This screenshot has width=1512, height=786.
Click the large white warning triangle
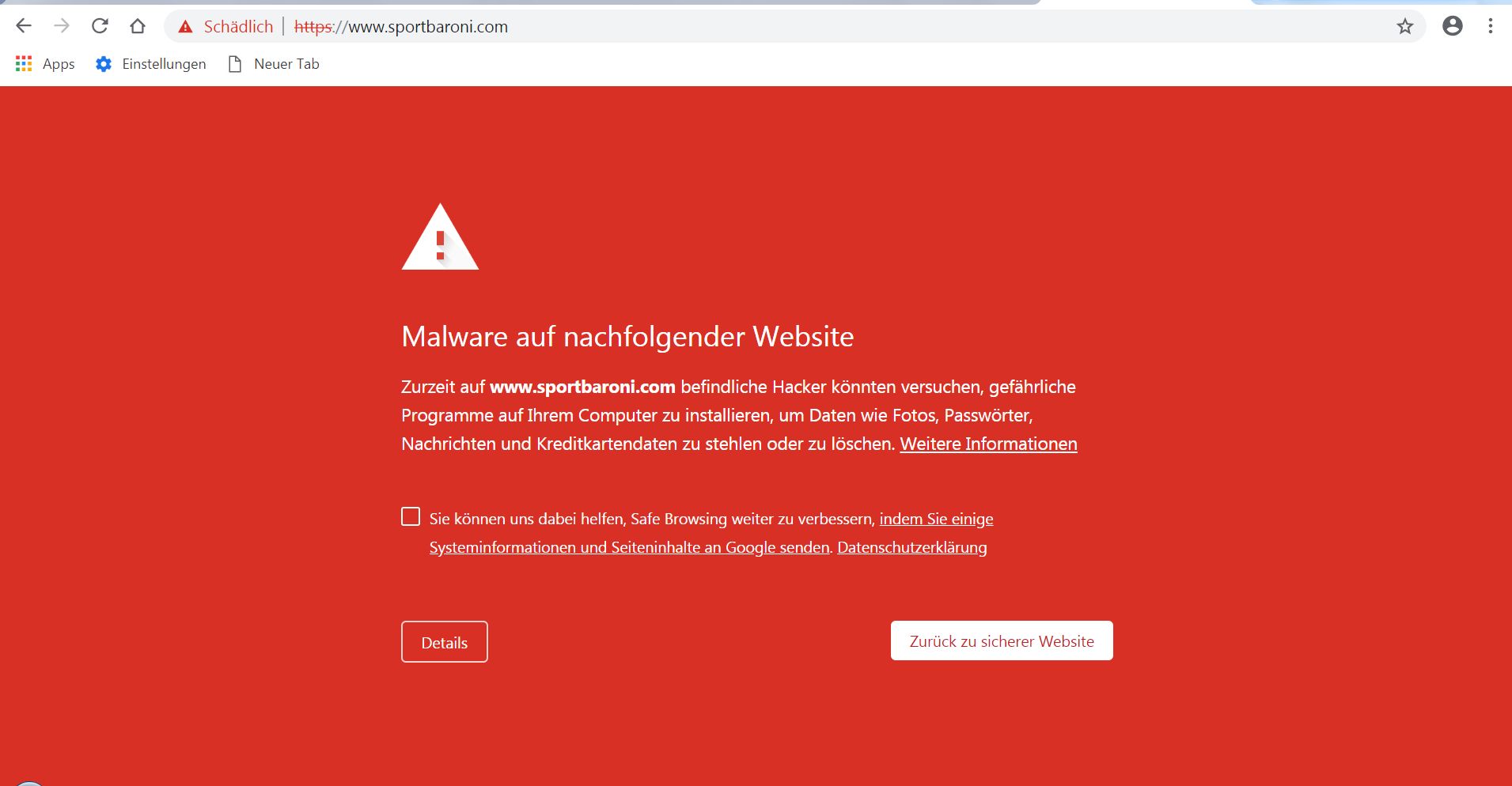point(440,237)
